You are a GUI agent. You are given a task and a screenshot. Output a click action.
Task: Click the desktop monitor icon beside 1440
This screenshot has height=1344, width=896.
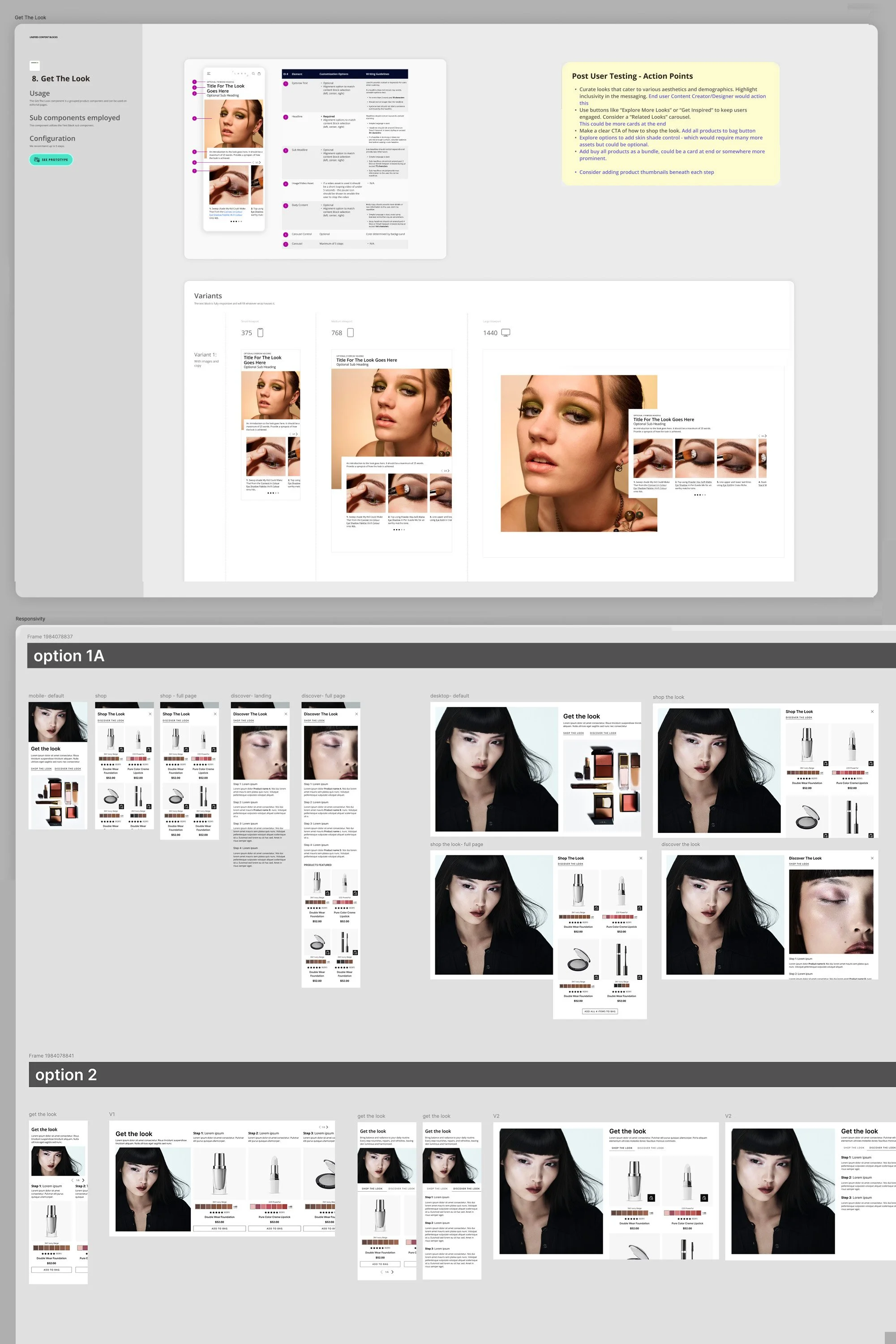click(x=506, y=333)
